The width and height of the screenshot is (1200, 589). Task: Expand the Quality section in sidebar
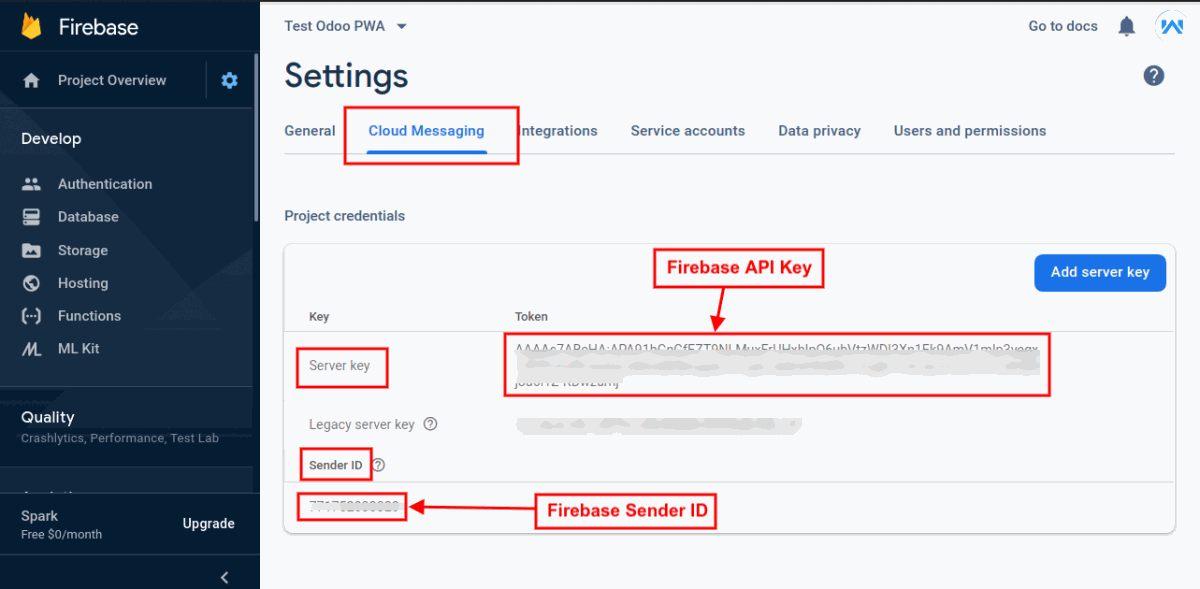pyautogui.click(x=120, y=426)
